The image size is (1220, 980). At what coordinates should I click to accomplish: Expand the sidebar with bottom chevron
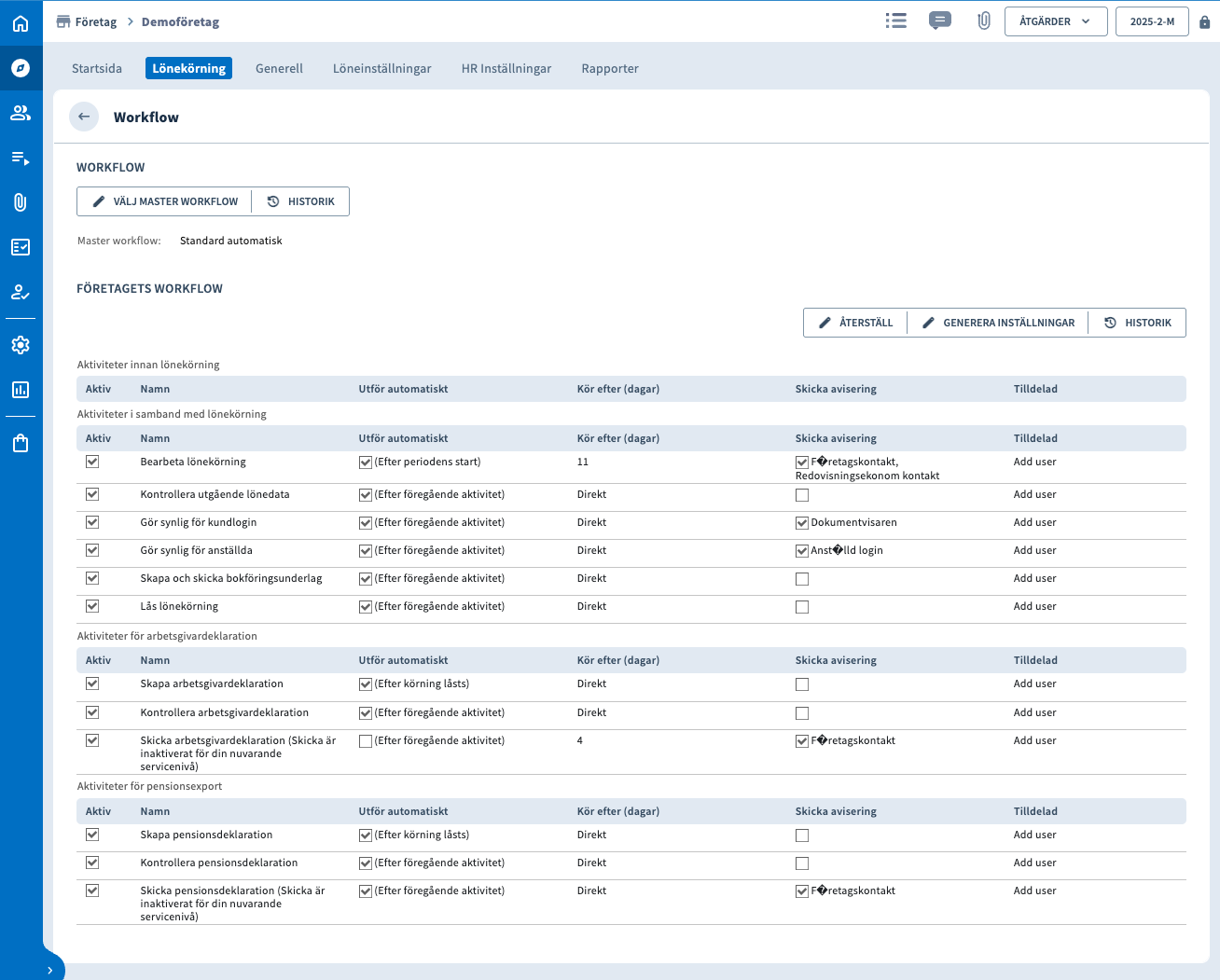[x=49, y=970]
